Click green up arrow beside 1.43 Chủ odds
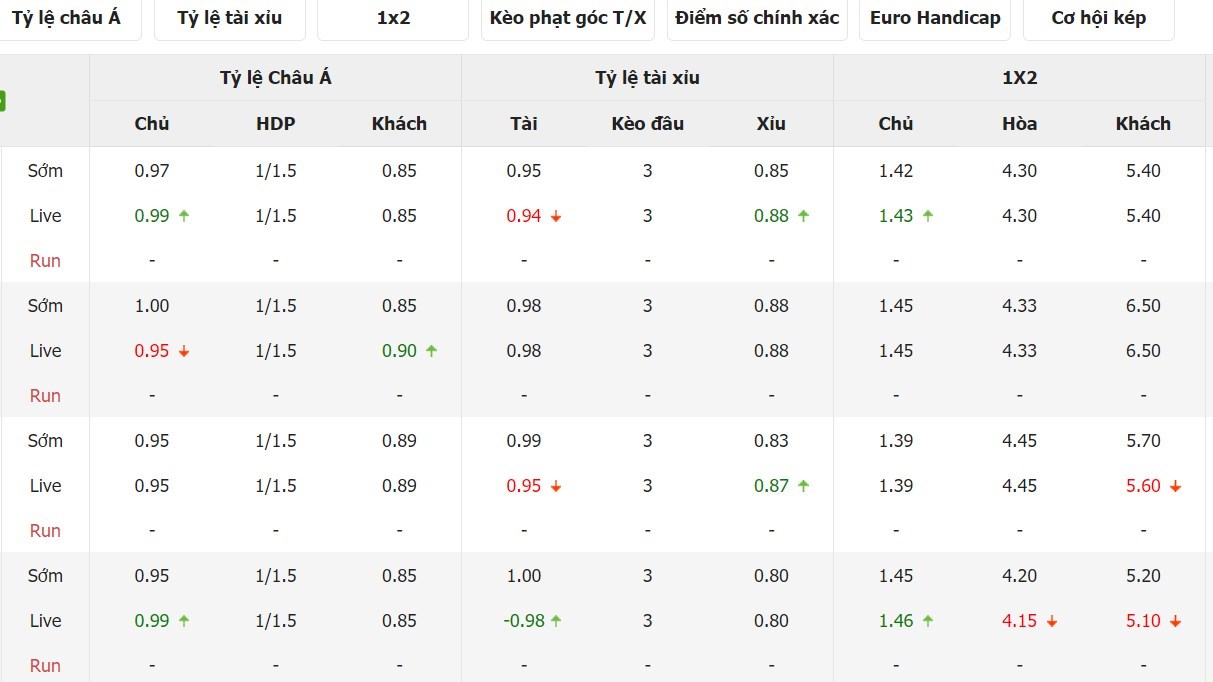1213x682 pixels. coord(928,215)
